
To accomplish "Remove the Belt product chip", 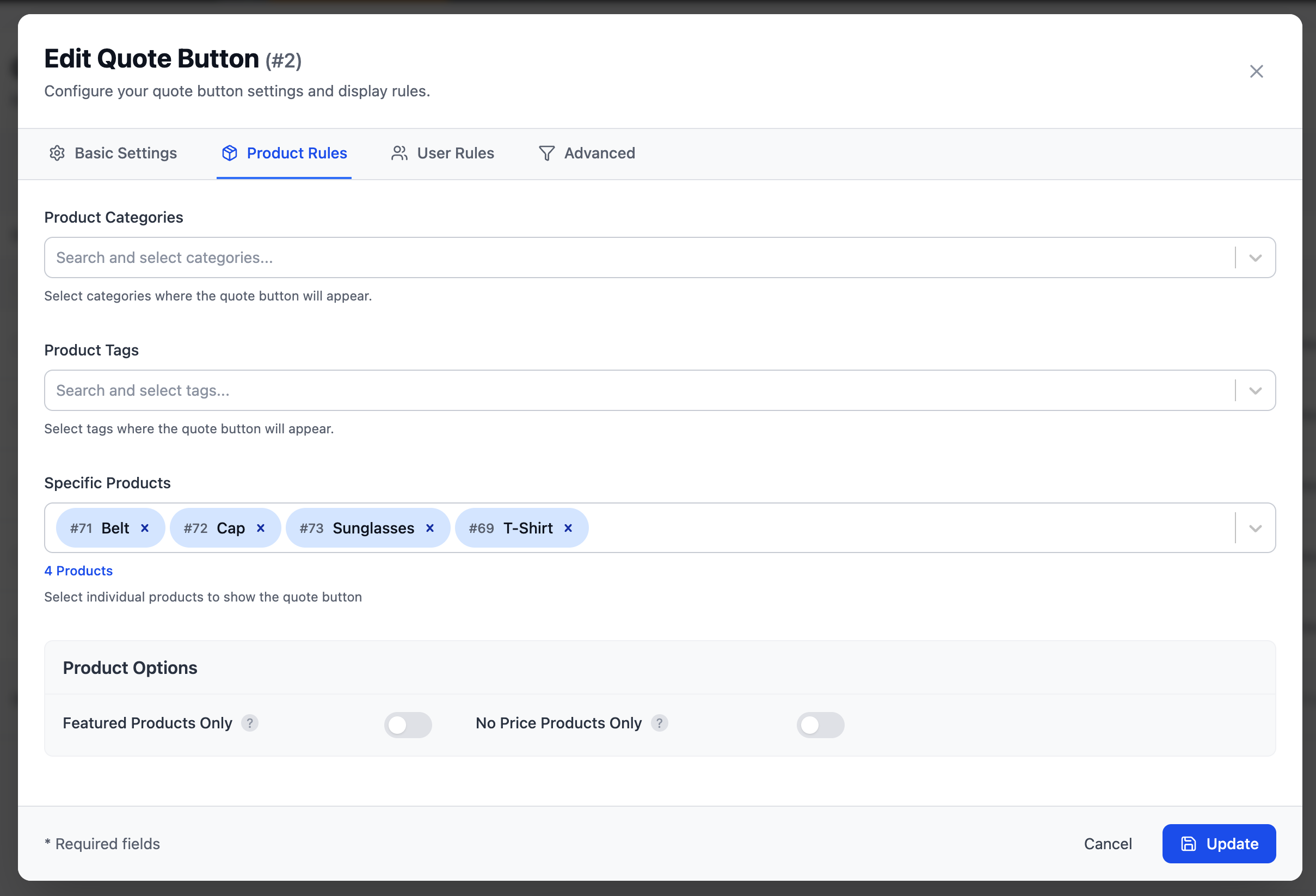I will pos(145,528).
